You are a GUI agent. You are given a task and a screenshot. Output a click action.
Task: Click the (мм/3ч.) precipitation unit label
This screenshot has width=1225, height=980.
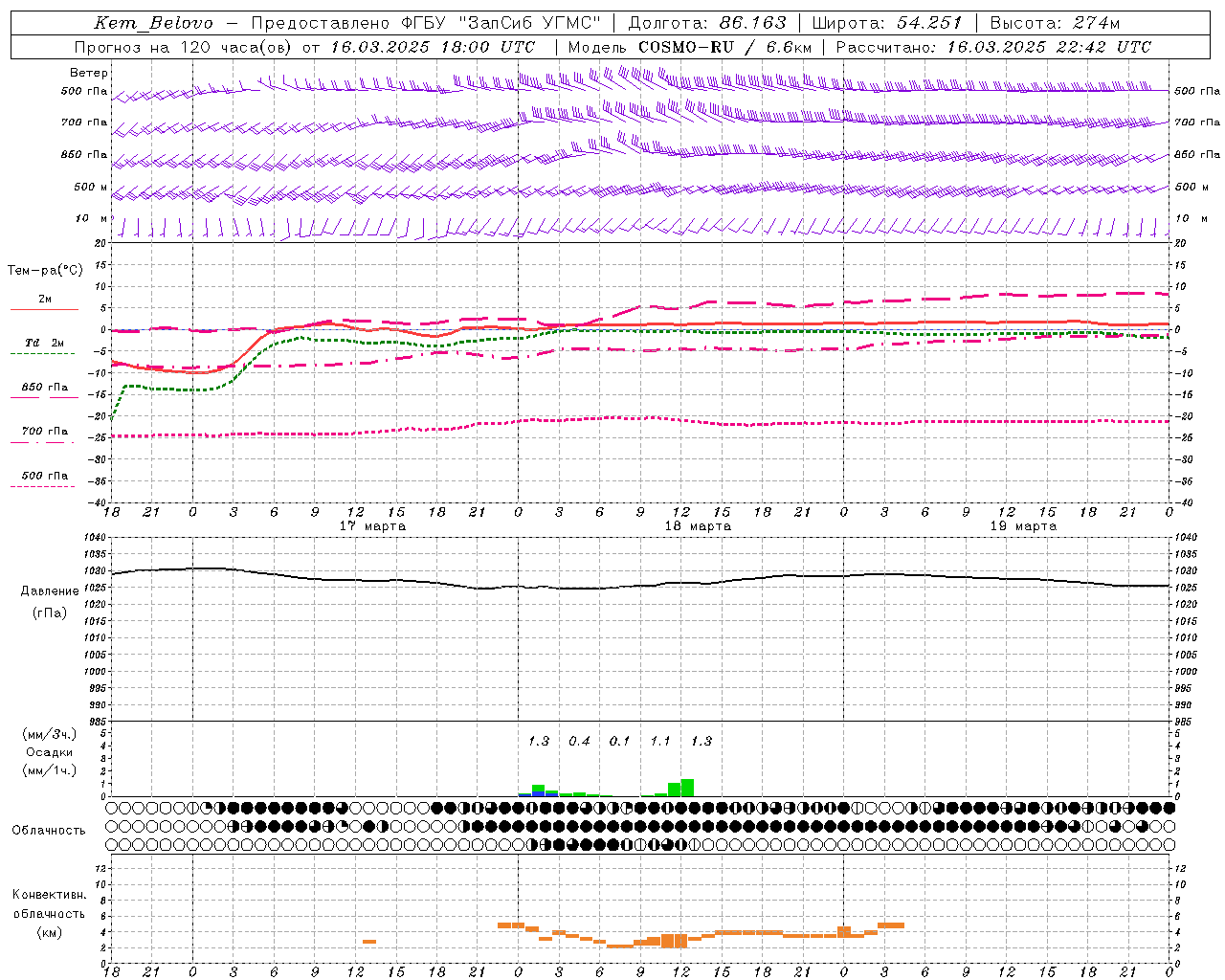(48, 734)
